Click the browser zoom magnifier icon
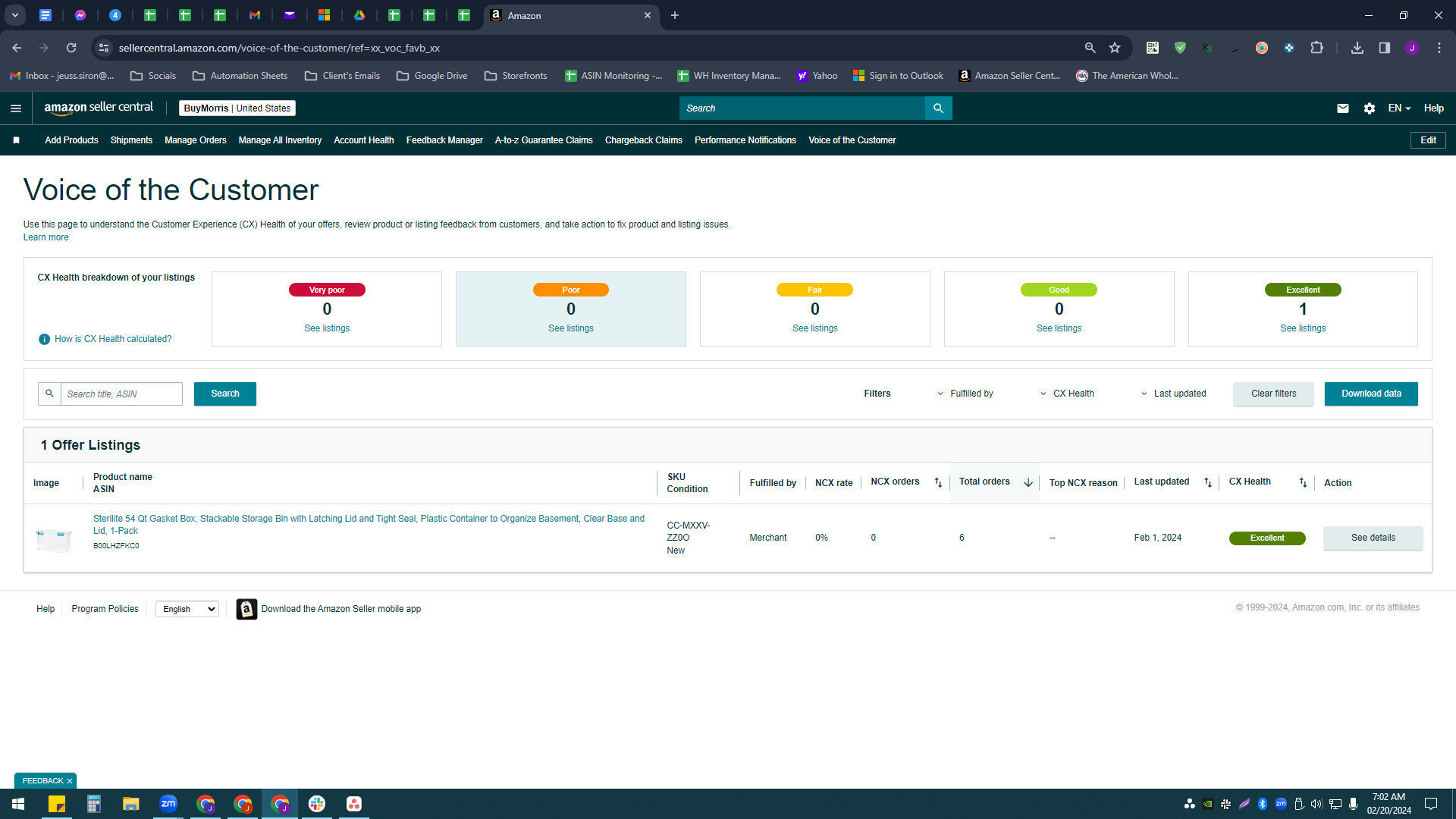 pyautogui.click(x=1090, y=48)
